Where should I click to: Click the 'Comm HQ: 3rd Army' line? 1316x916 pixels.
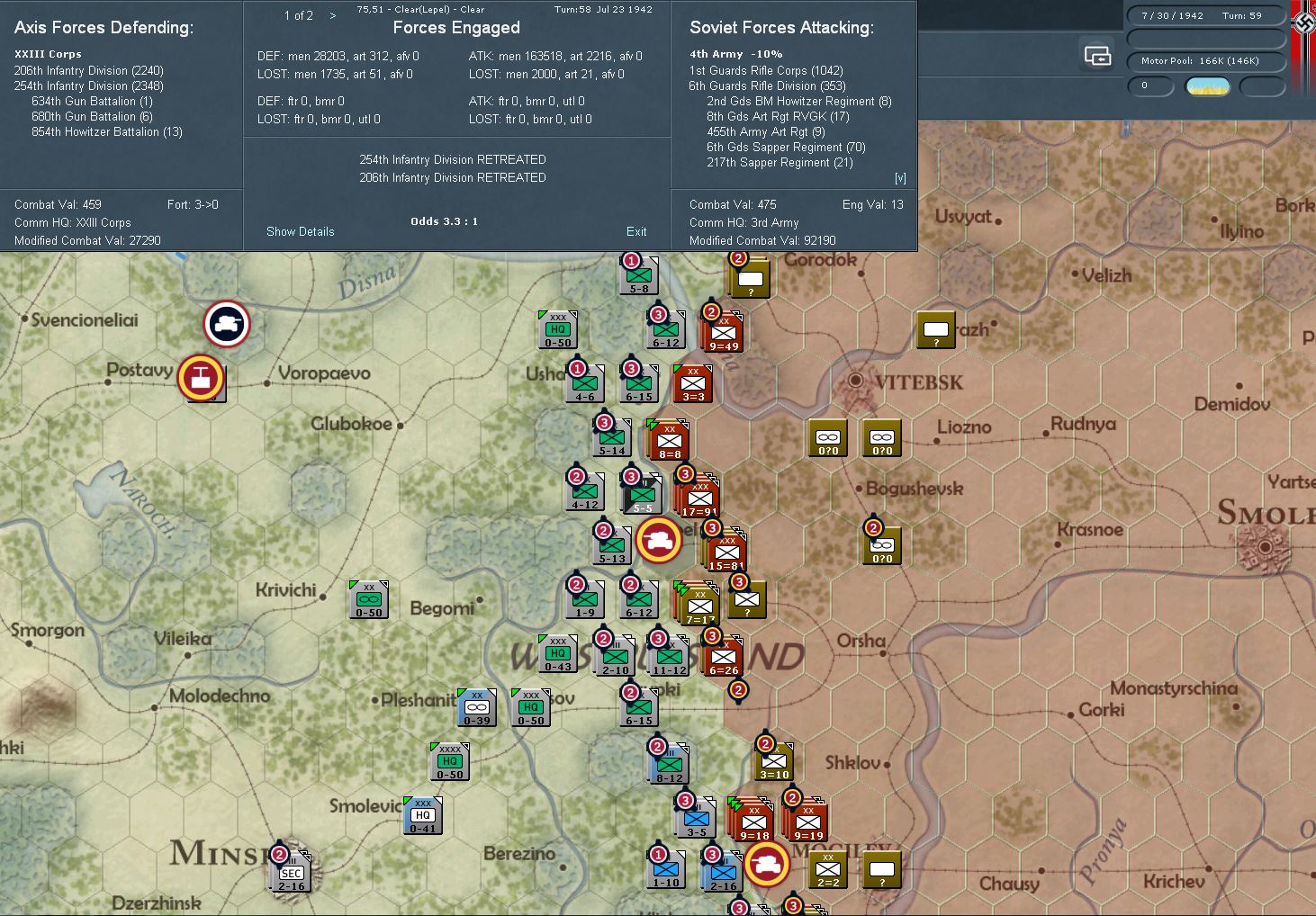(x=744, y=222)
